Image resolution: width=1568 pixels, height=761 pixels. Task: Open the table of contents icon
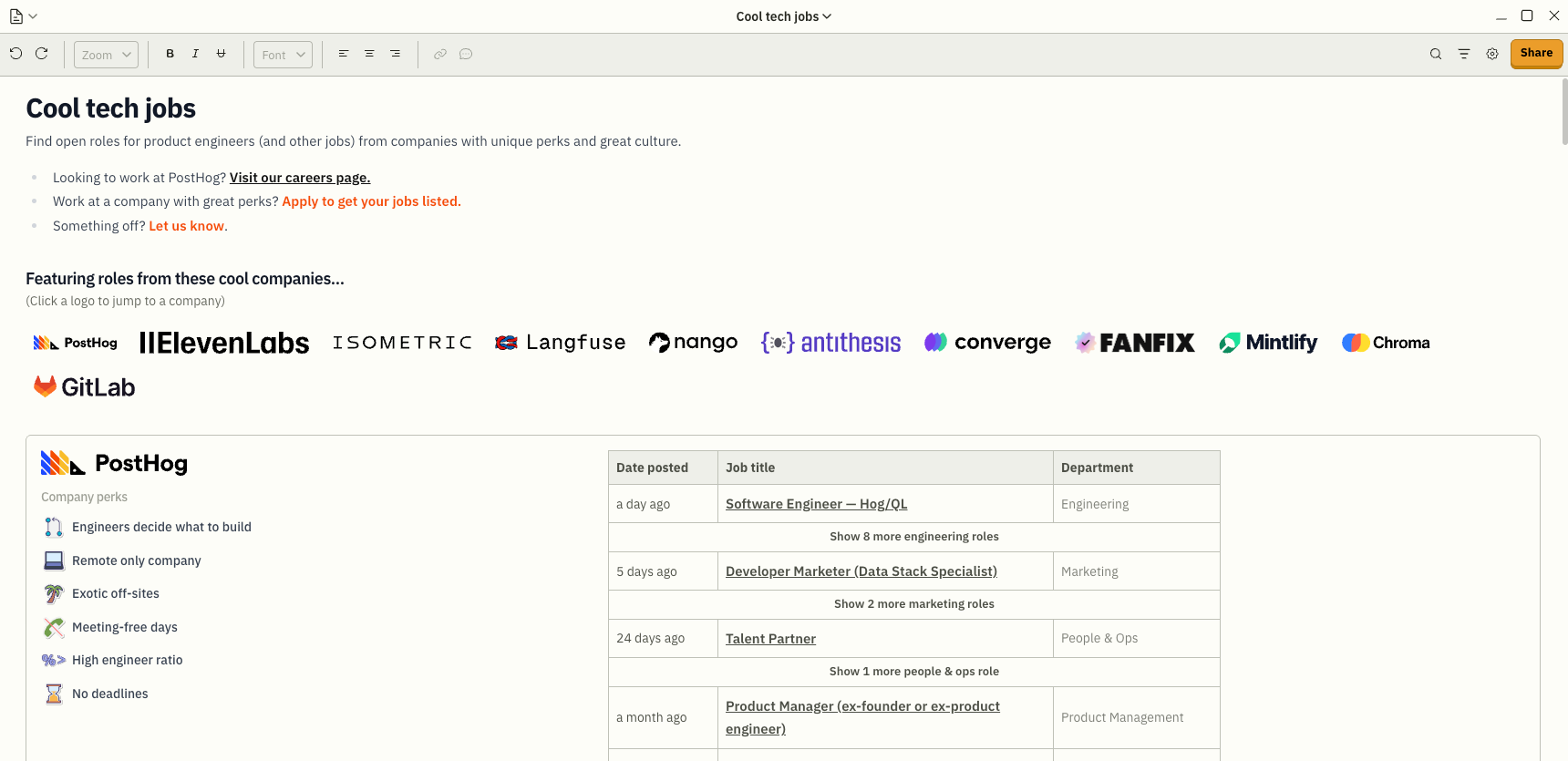click(1464, 54)
